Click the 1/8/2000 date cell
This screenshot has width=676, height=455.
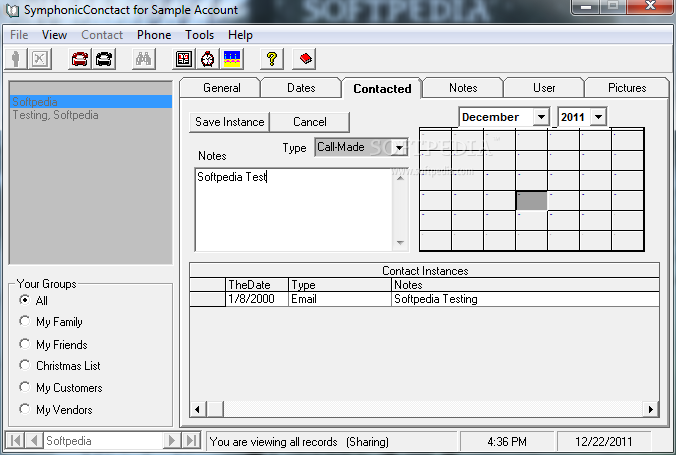pos(257,299)
